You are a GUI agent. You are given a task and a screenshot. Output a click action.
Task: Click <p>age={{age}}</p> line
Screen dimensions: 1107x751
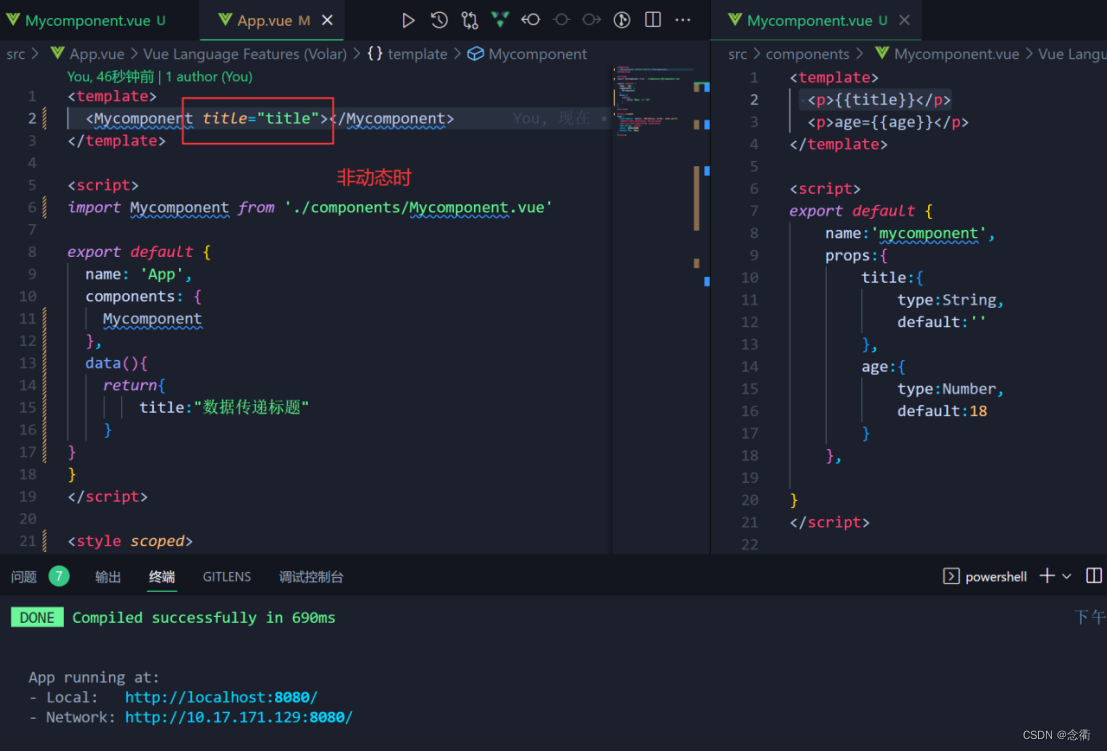tap(887, 122)
